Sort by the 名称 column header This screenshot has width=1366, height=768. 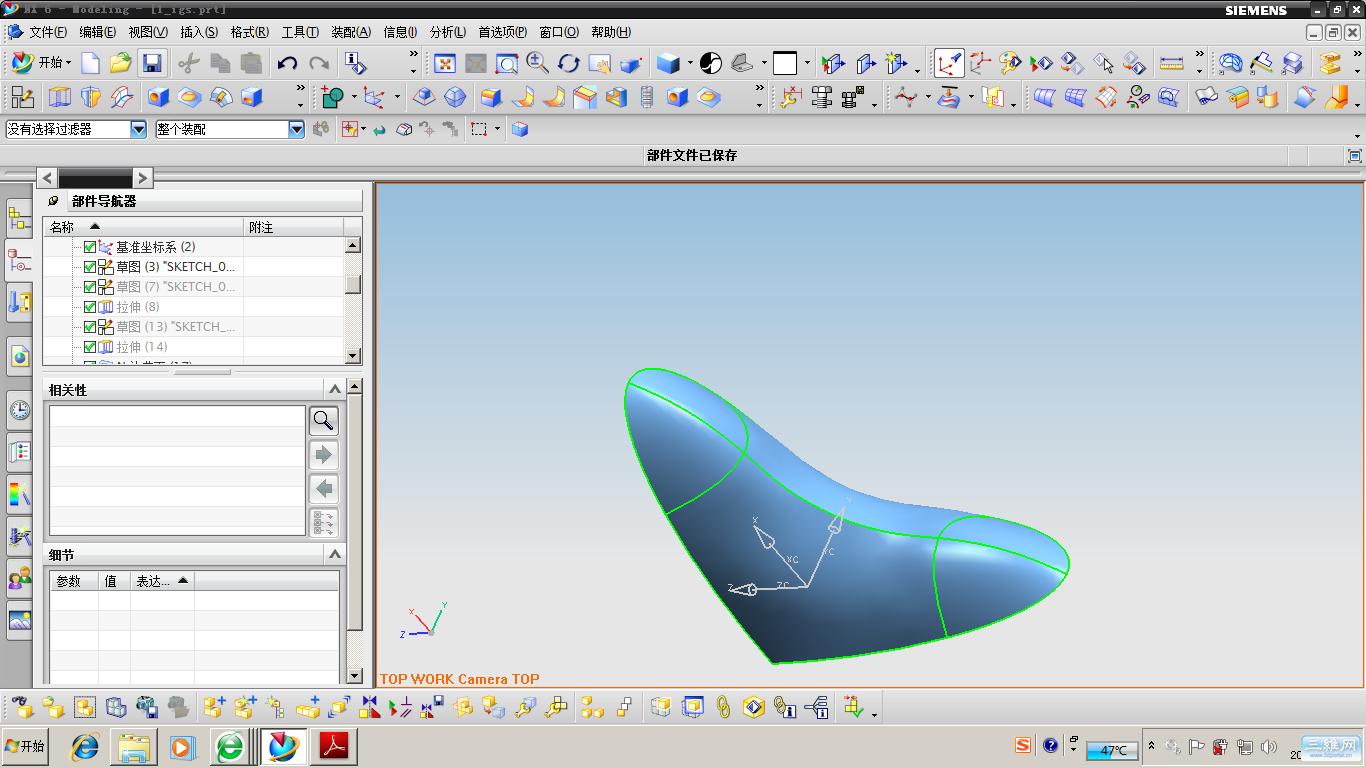(144, 227)
